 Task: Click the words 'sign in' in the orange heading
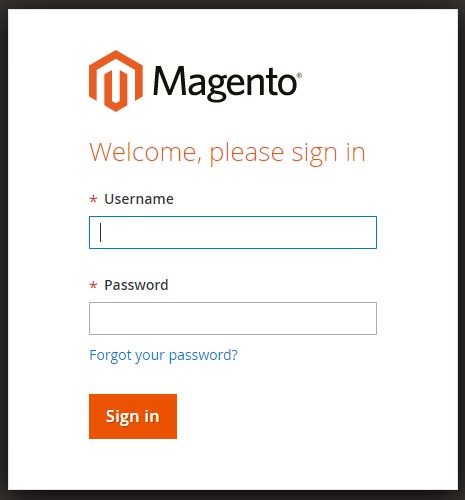click(329, 154)
